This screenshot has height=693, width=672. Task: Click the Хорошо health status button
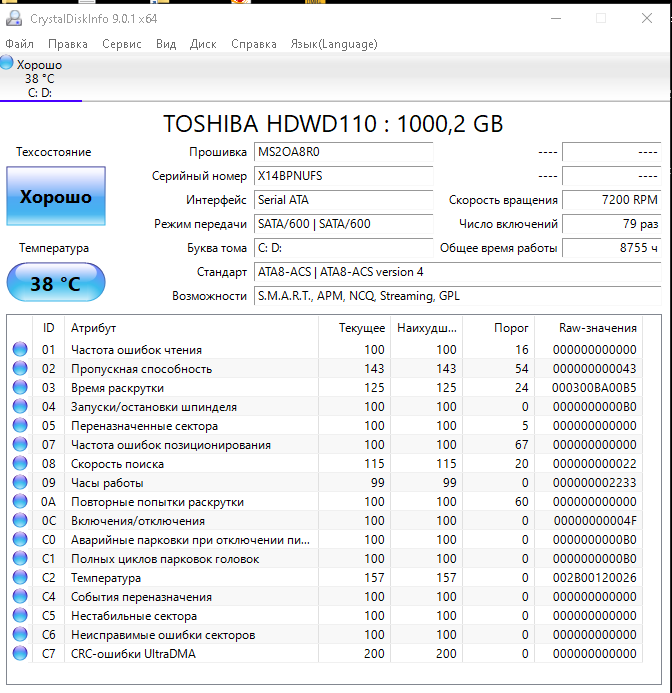point(56,196)
